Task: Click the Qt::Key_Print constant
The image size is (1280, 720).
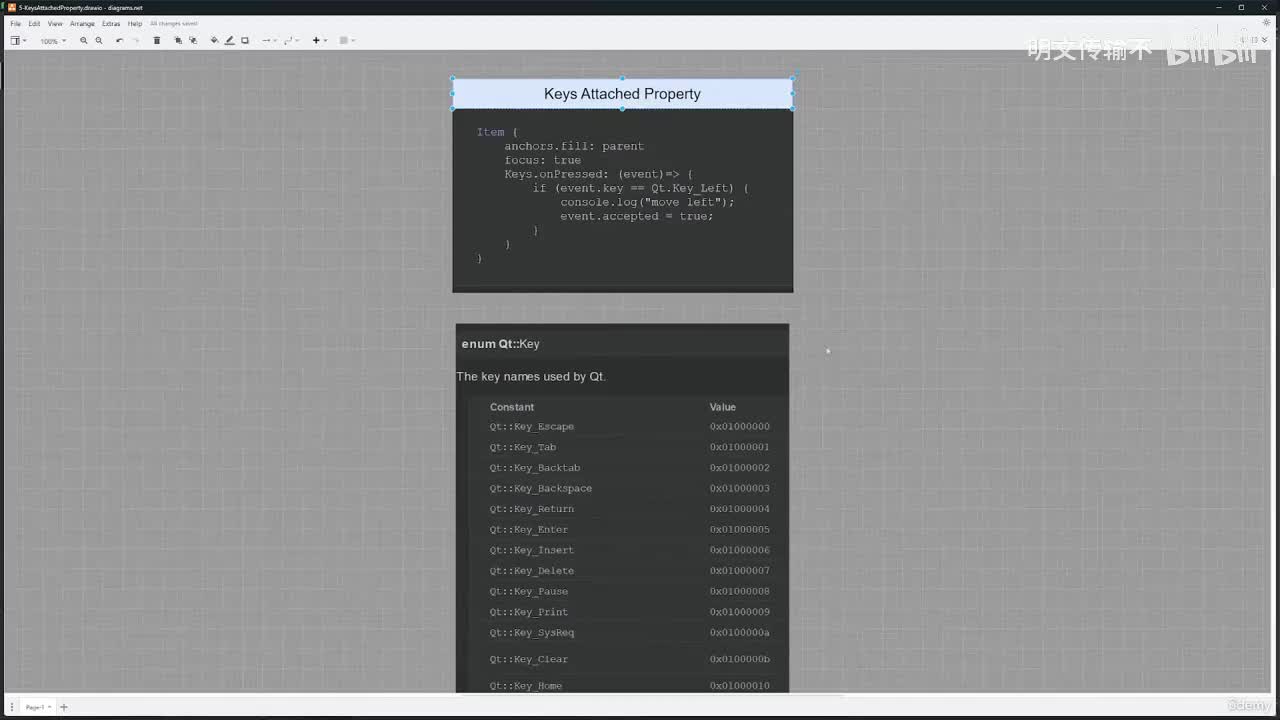Action: tap(529, 612)
